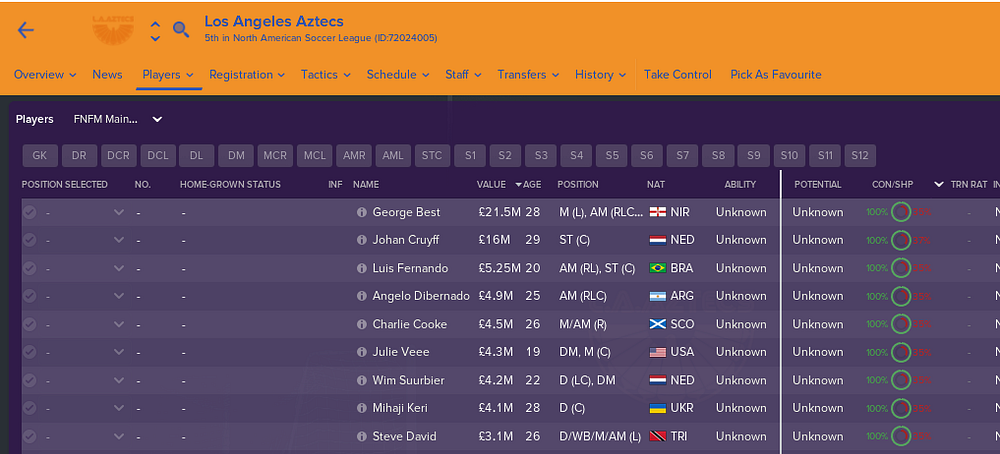Screen dimensions: 1000x454
Task: Toggle selection checkmark for George Best row
Action: tap(30, 212)
